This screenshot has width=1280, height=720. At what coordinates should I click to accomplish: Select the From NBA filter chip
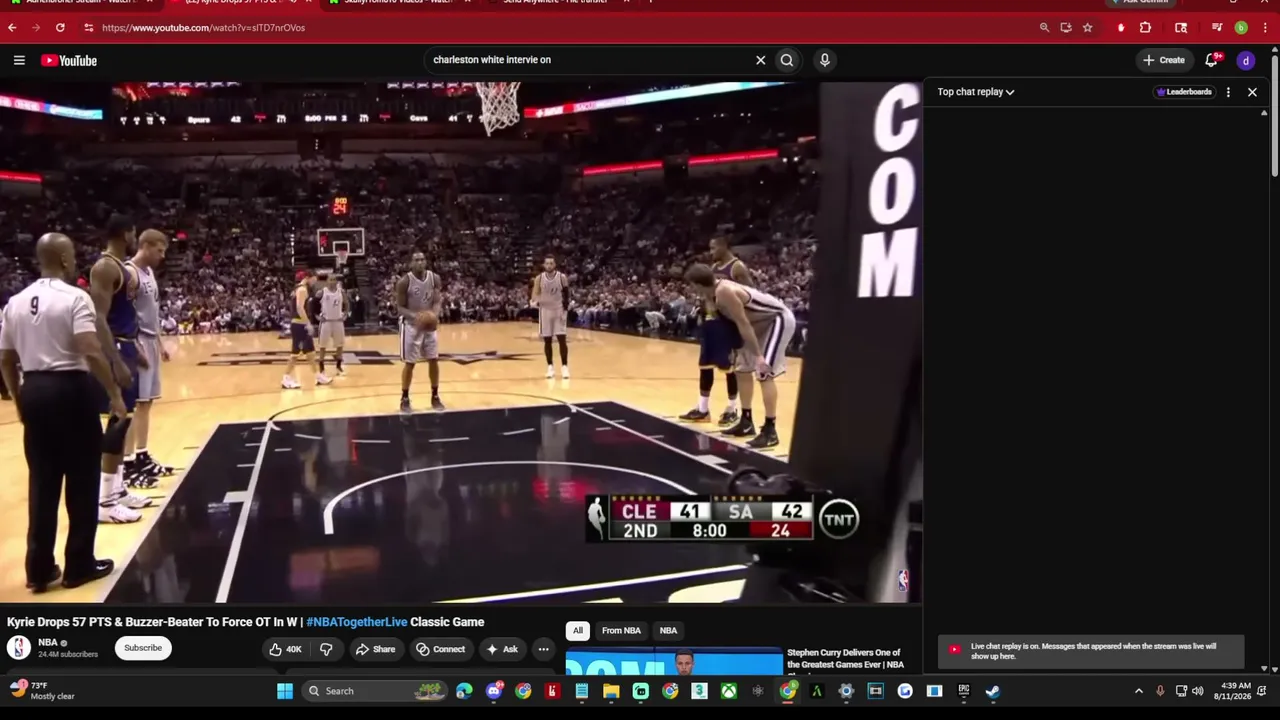621,630
